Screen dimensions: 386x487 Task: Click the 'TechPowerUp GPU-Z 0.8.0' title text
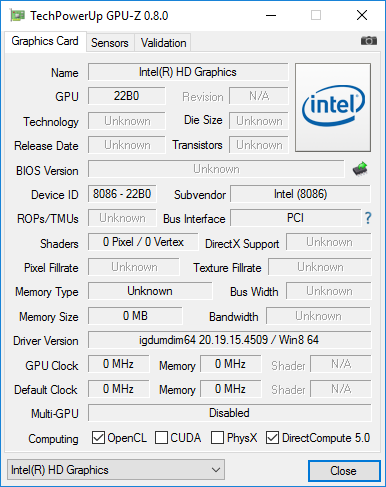click(x=99, y=16)
